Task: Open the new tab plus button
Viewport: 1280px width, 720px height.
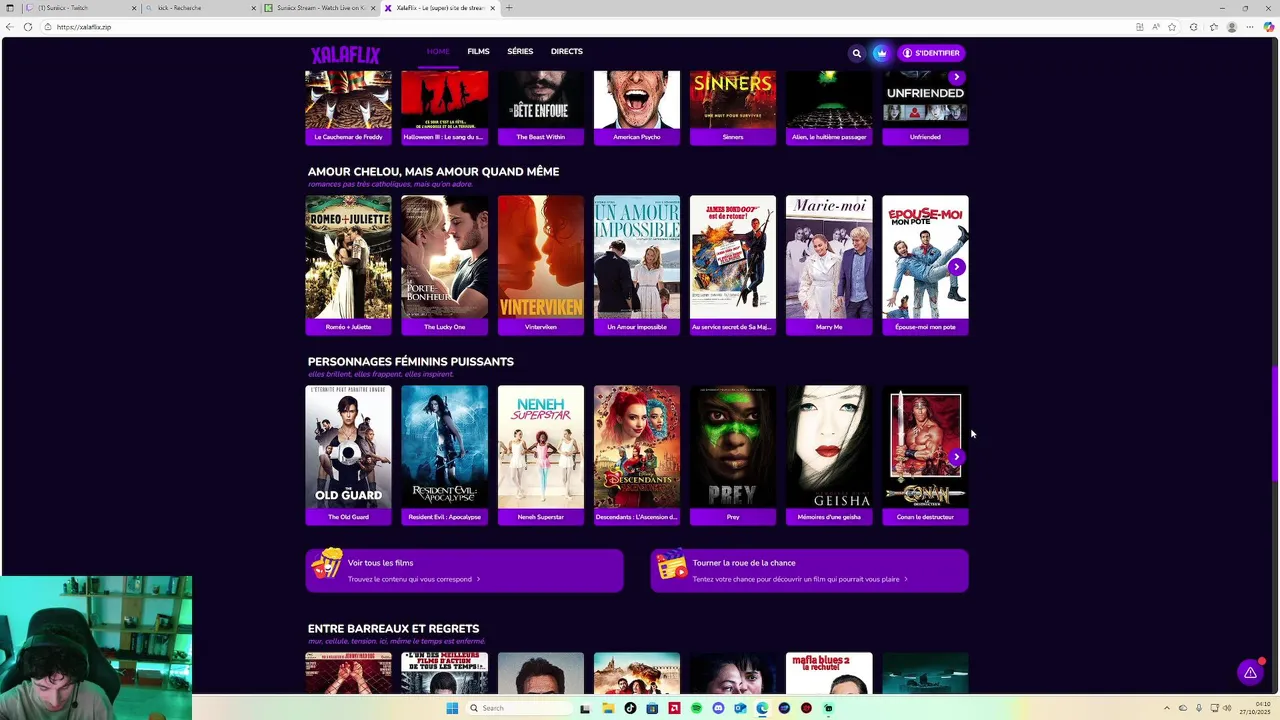Action: (x=509, y=8)
